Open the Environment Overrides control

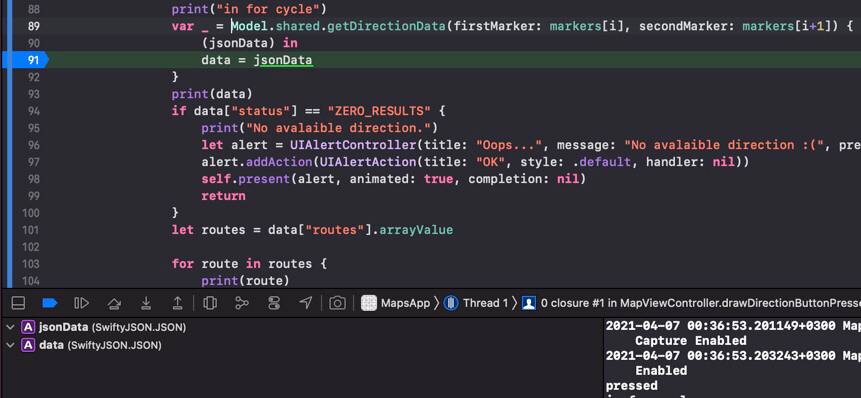(x=274, y=302)
